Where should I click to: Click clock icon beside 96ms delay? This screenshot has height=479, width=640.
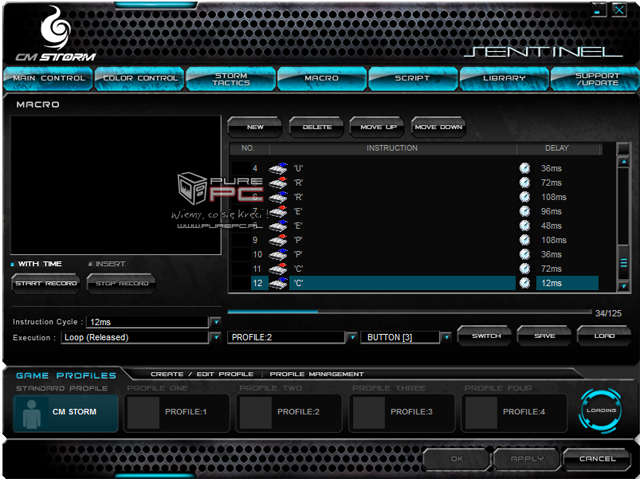(x=524, y=211)
